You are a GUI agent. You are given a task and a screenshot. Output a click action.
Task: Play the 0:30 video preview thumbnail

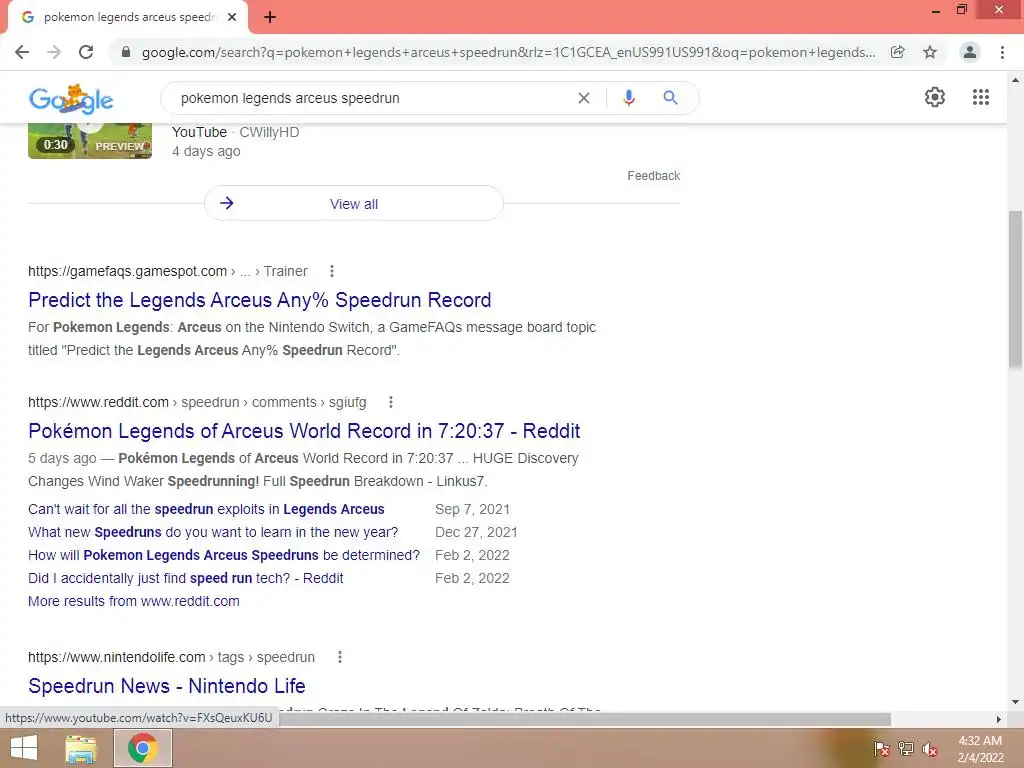pyautogui.click(x=90, y=141)
